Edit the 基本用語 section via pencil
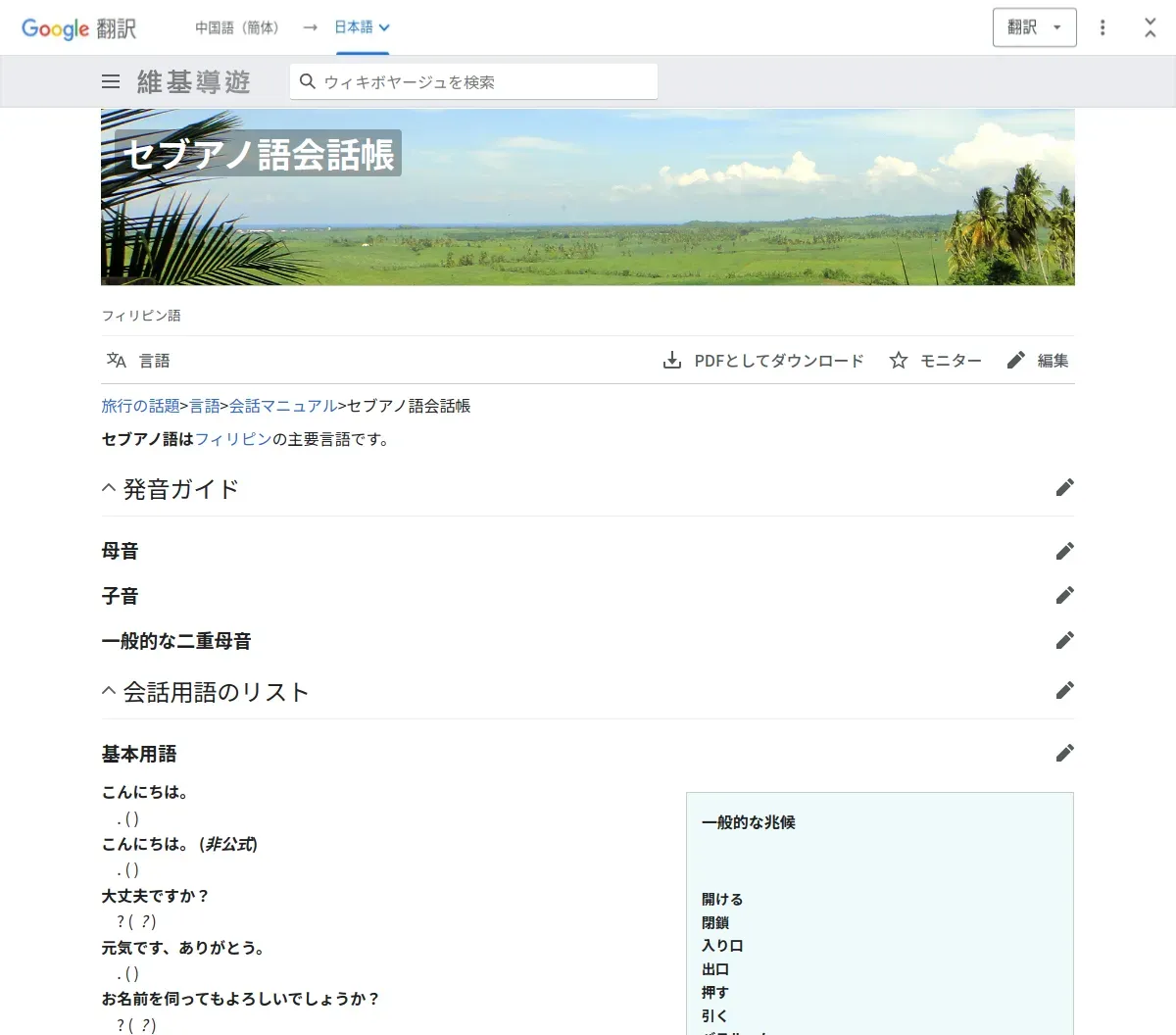Screen dimensions: 1176x1035 tap(1065, 753)
